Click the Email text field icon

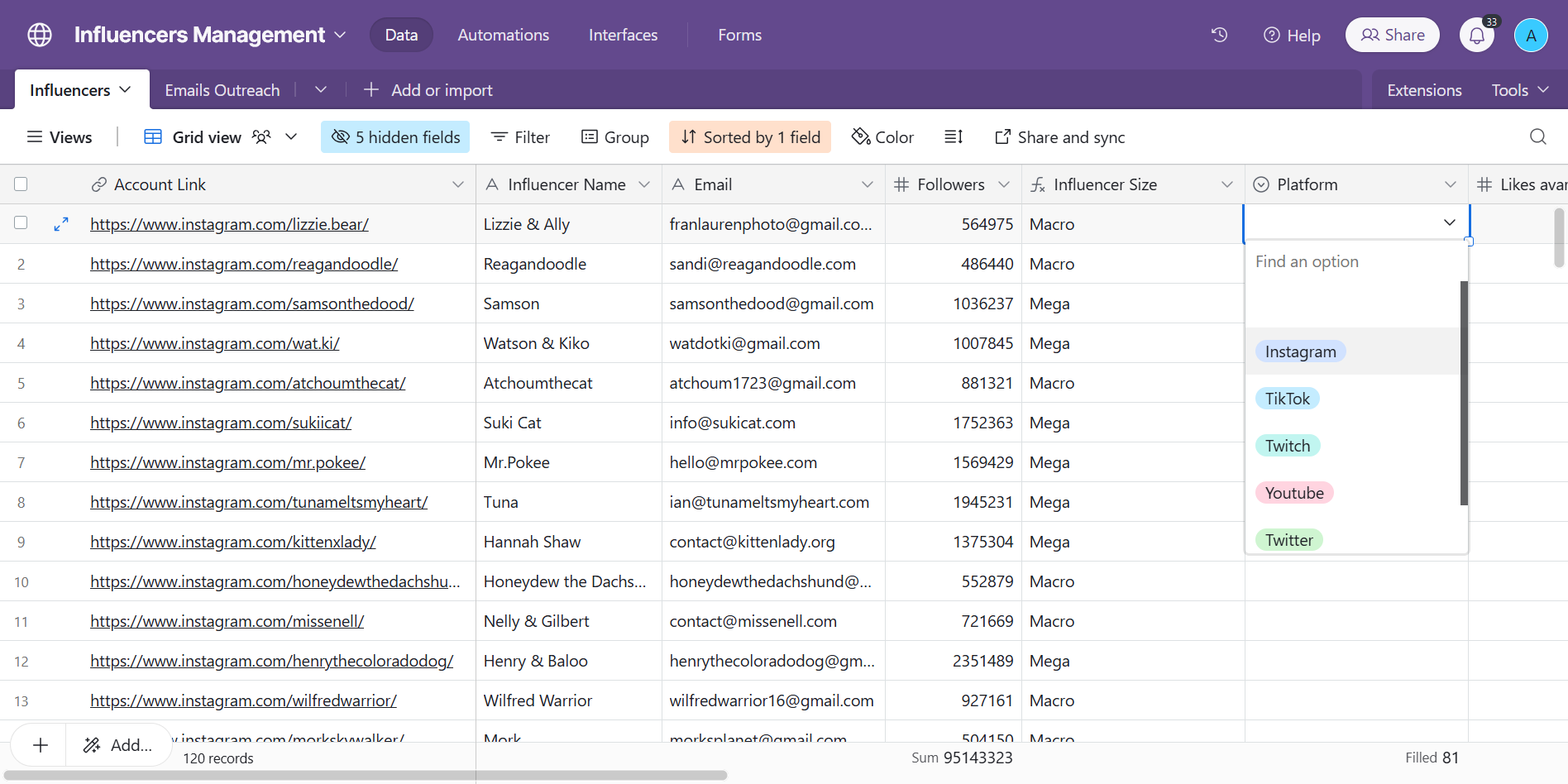tap(678, 184)
